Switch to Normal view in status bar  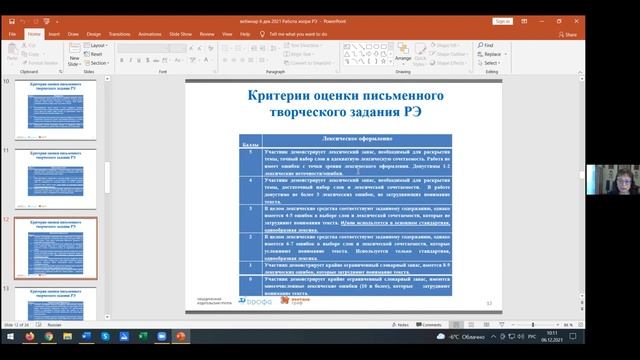pyautogui.click(x=456, y=325)
